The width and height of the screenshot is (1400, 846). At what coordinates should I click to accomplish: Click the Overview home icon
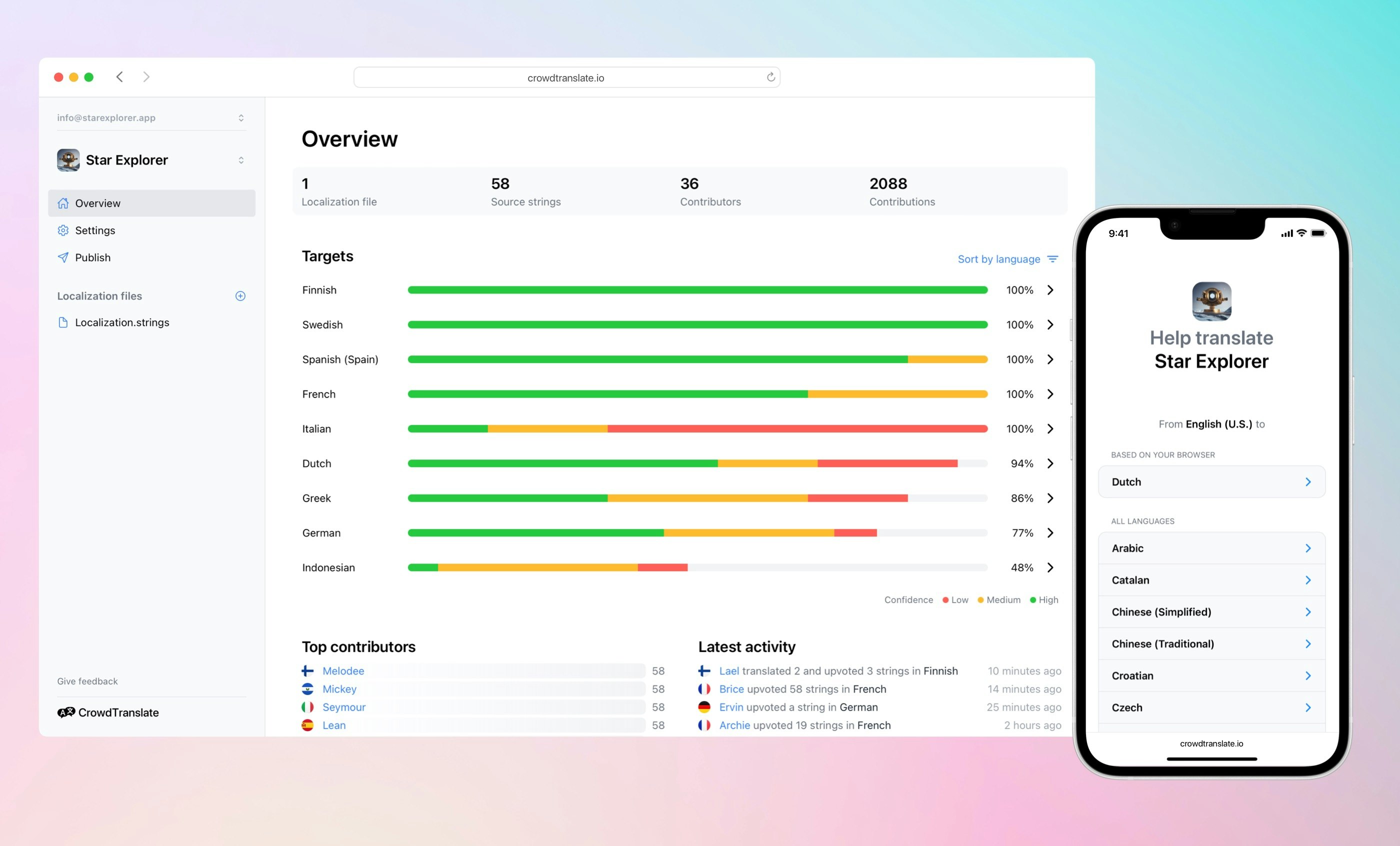[63, 203]
